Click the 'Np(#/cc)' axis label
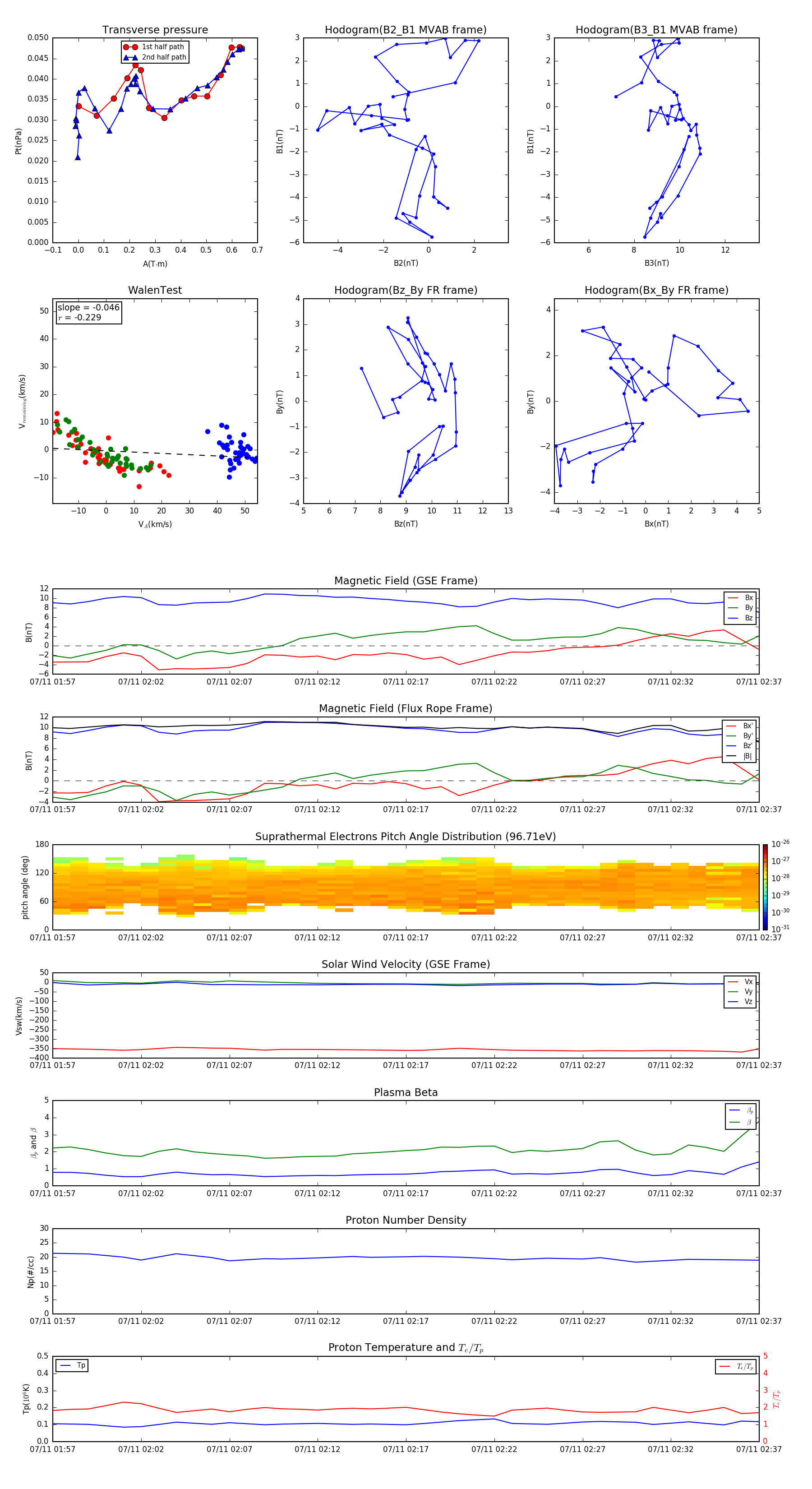 (x=31, y=1271)
